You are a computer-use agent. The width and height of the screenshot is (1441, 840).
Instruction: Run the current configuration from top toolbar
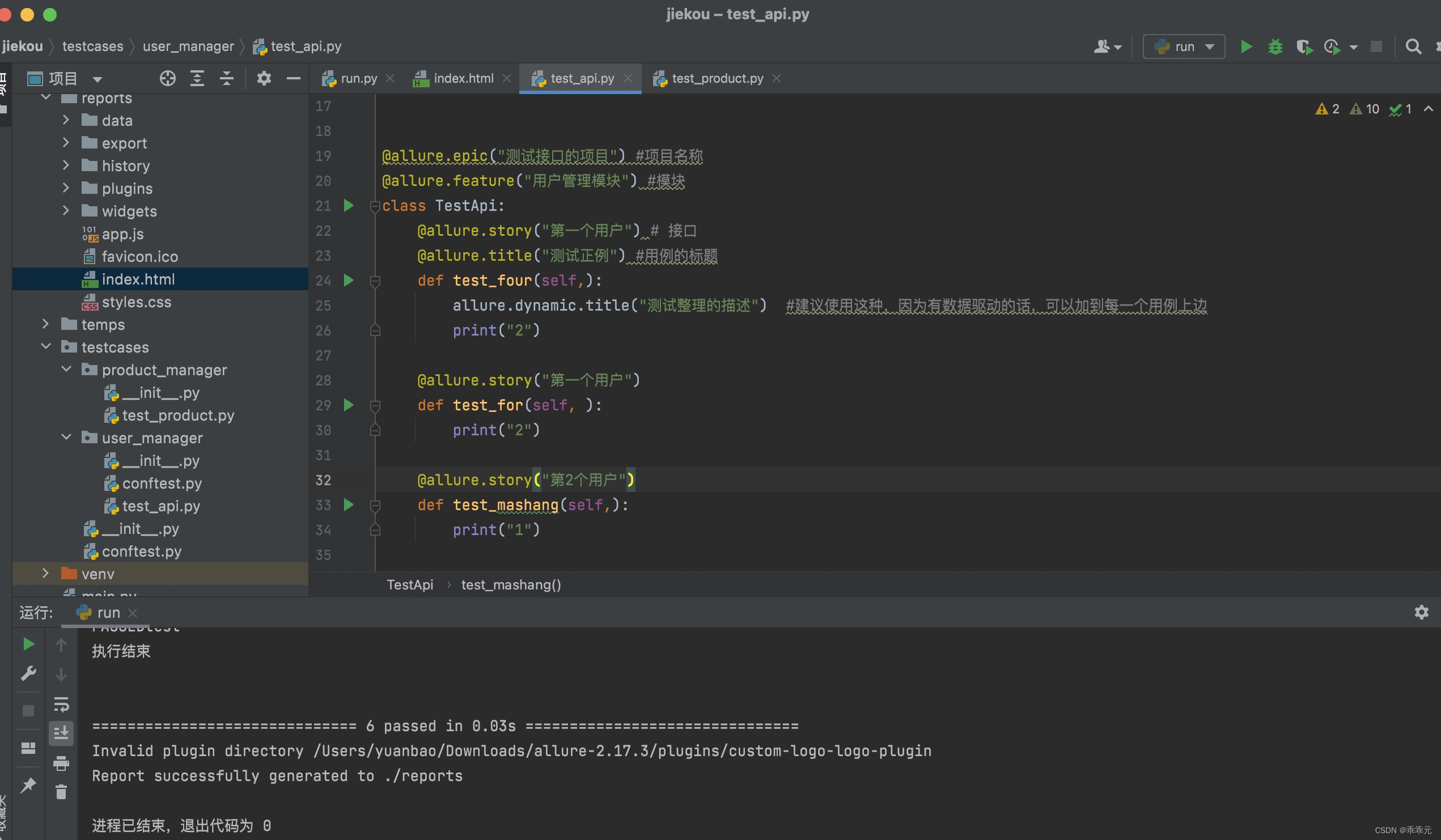1246,46
